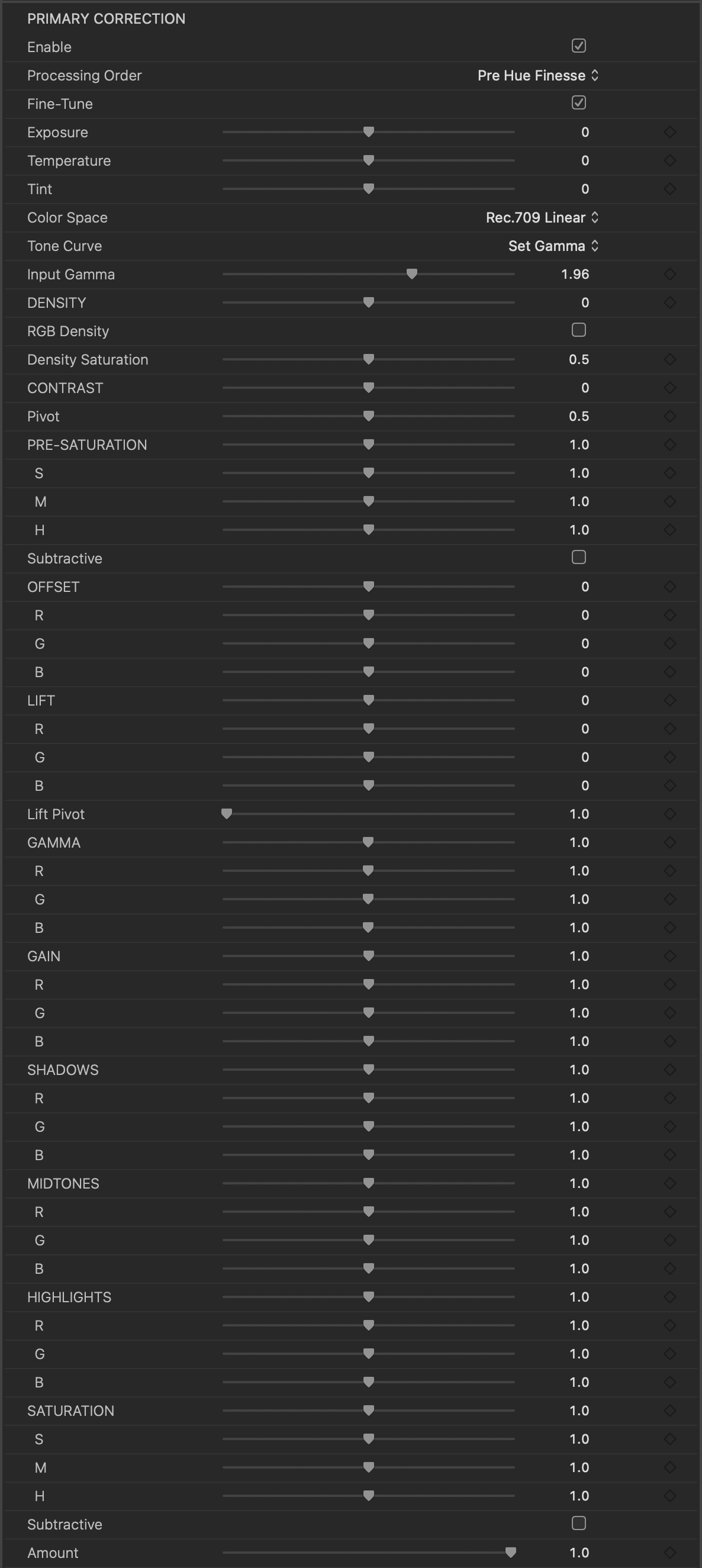The height and width of the screenshot is (1568, 702).
Task: Toggle keyframe diamond for CONTRAST row
Action: [669, 388]
